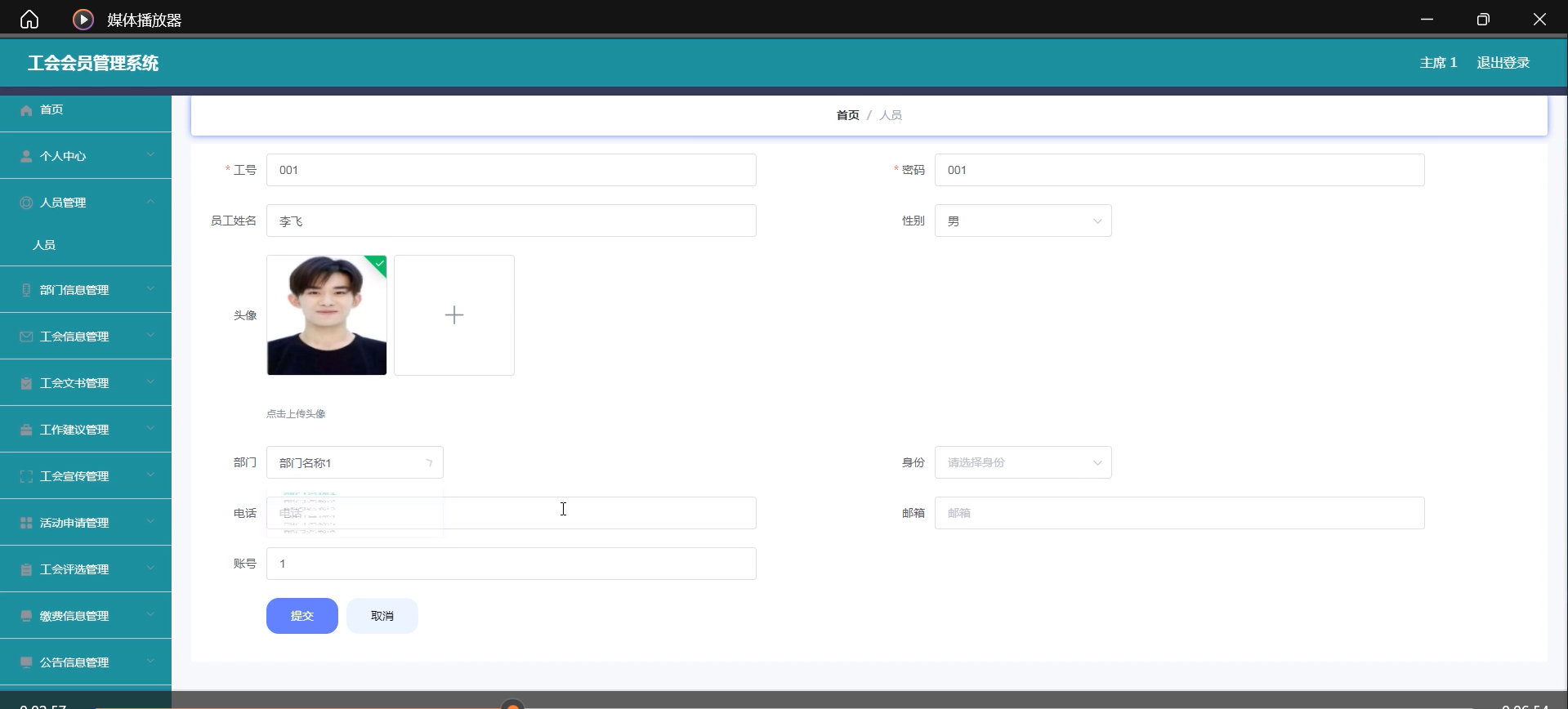Expand the 个人中心 menu chevron
This screenshot has height=709, width=1568.
tap(151, 155)
